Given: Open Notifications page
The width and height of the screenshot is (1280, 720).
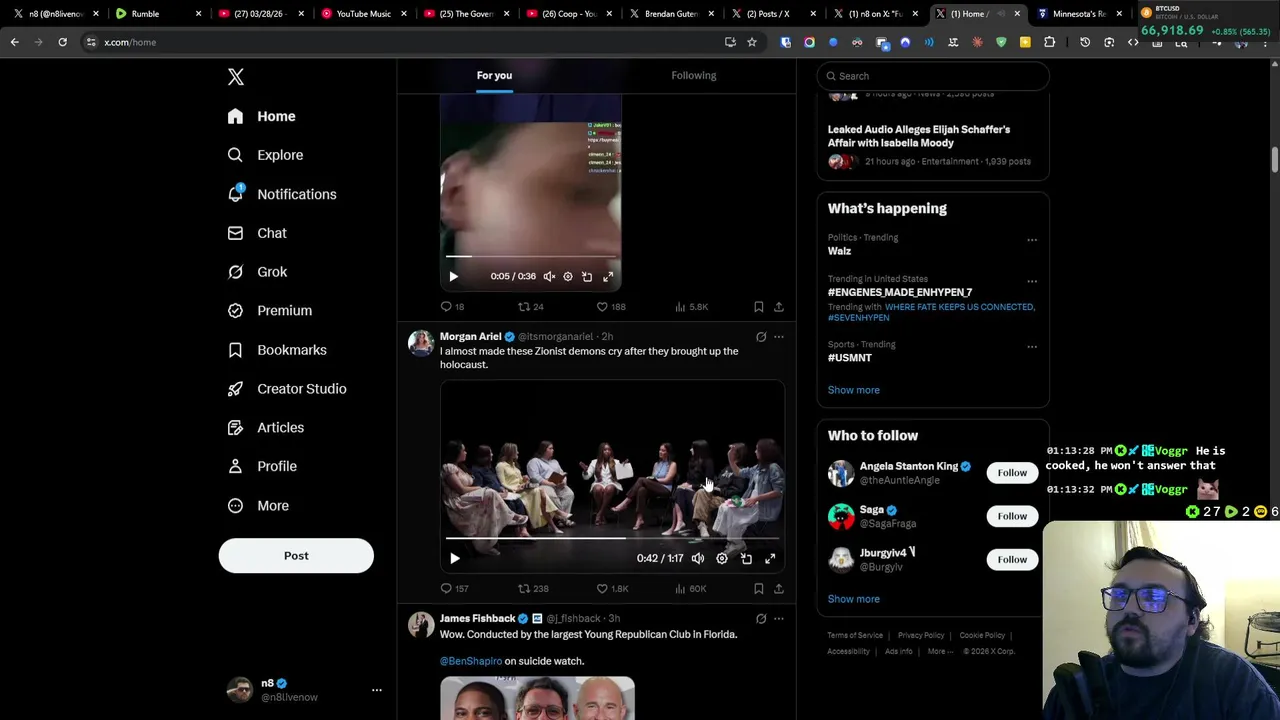Looking at the screenshot, I should tap(282, 194).
